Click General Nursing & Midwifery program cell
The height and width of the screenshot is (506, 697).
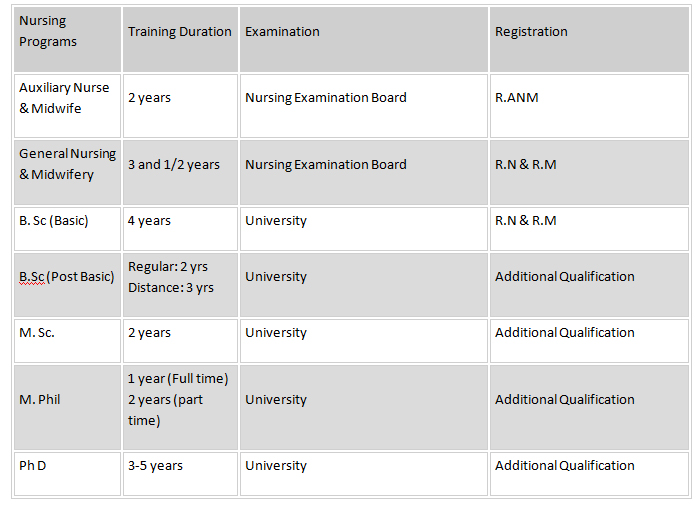67,173
